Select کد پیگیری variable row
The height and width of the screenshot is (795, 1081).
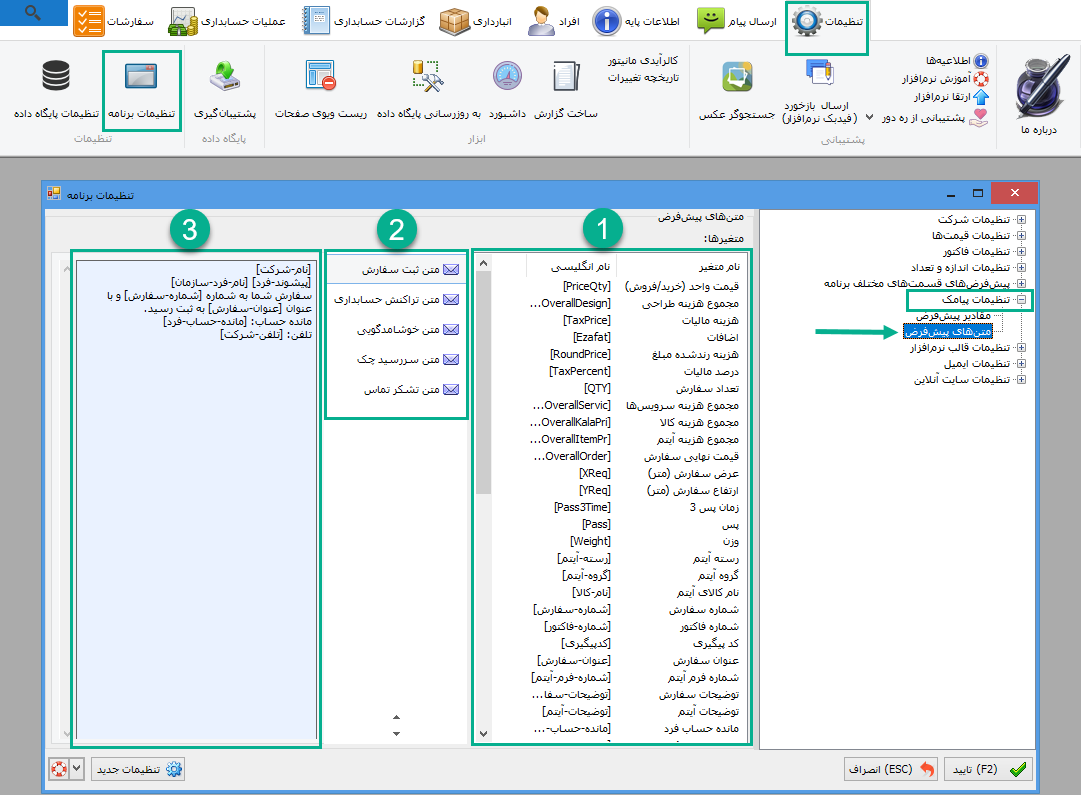coord(620,643)
